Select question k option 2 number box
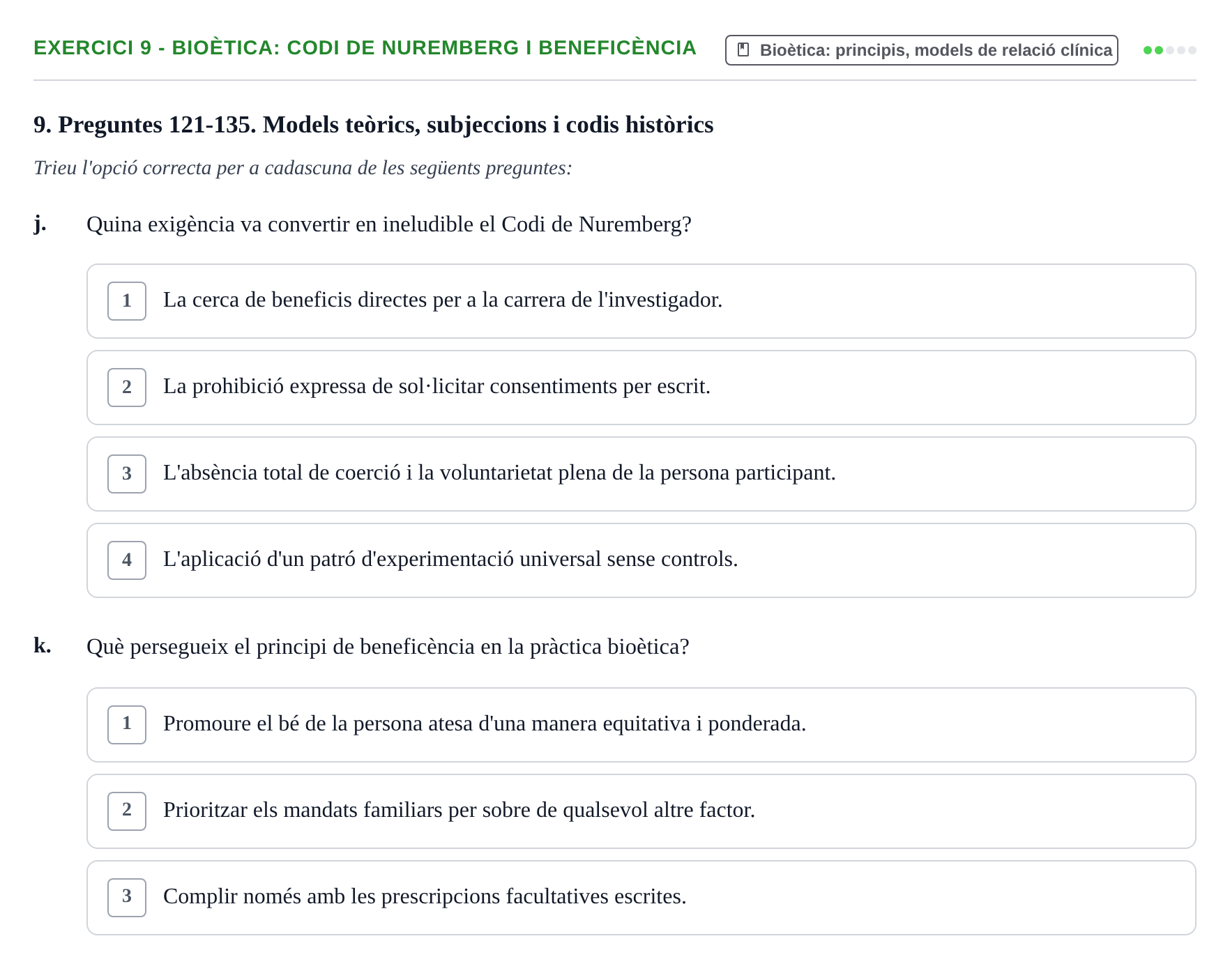Viewport: 1230px width, 980px height. tap(127, 811)
